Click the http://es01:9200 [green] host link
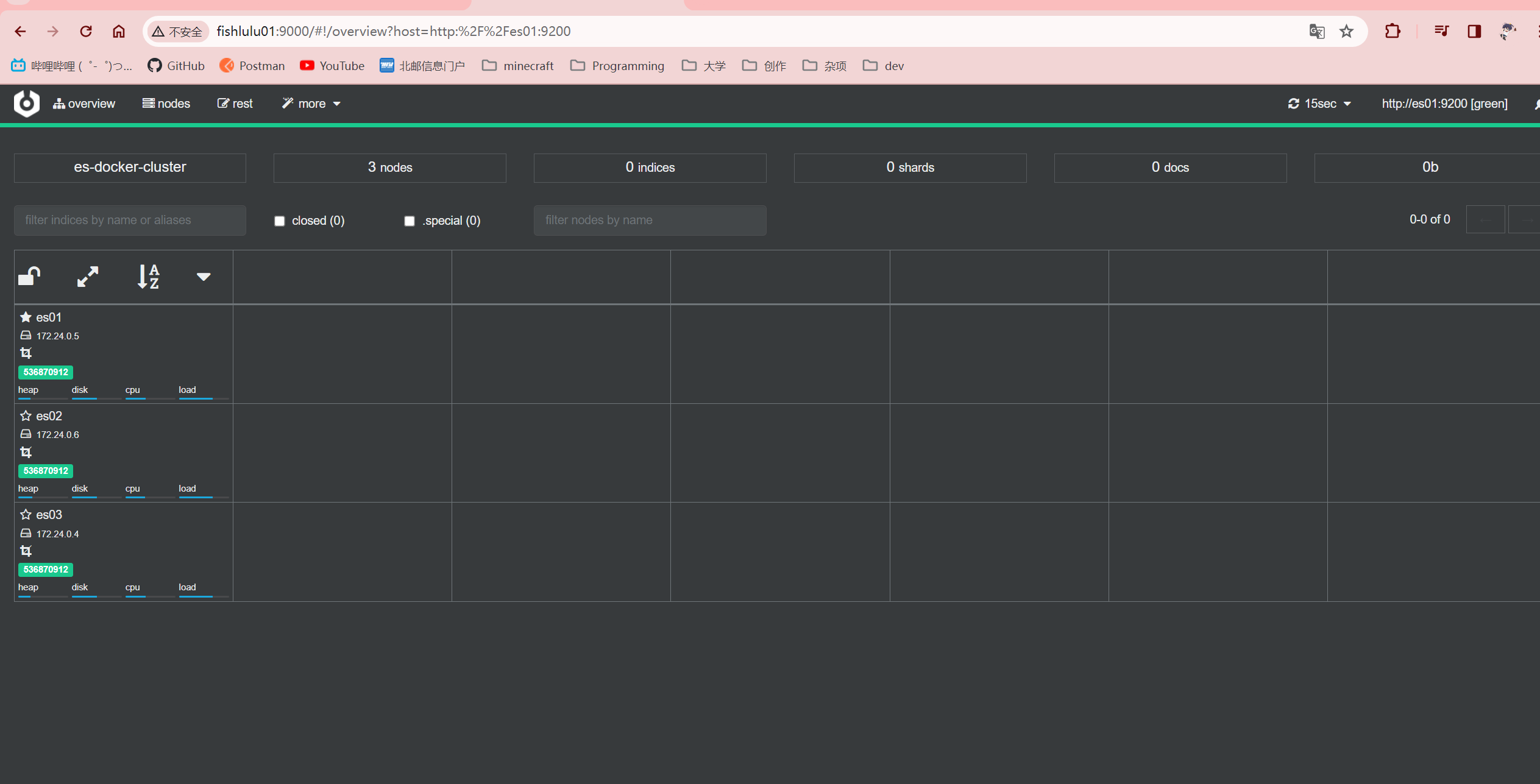Image resolution: width=1540 pixels, height=784 pixels. click(x=1444, y=104)
